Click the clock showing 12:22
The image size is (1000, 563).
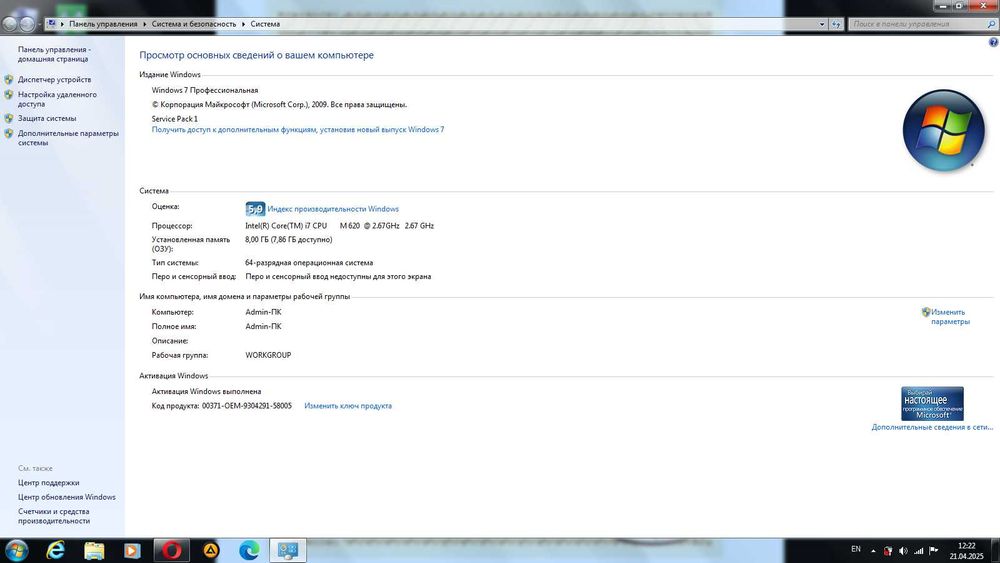point(967,546)
